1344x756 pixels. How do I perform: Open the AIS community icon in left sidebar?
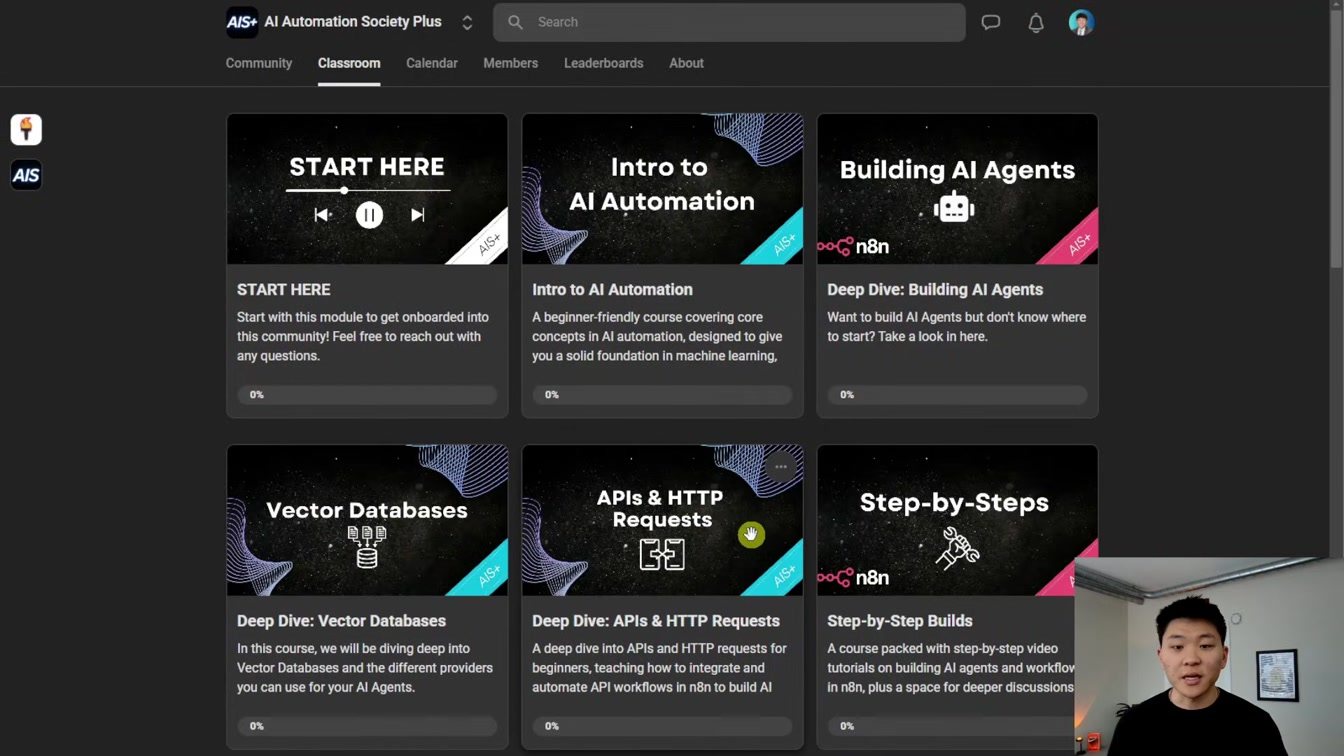pos(26,176)
